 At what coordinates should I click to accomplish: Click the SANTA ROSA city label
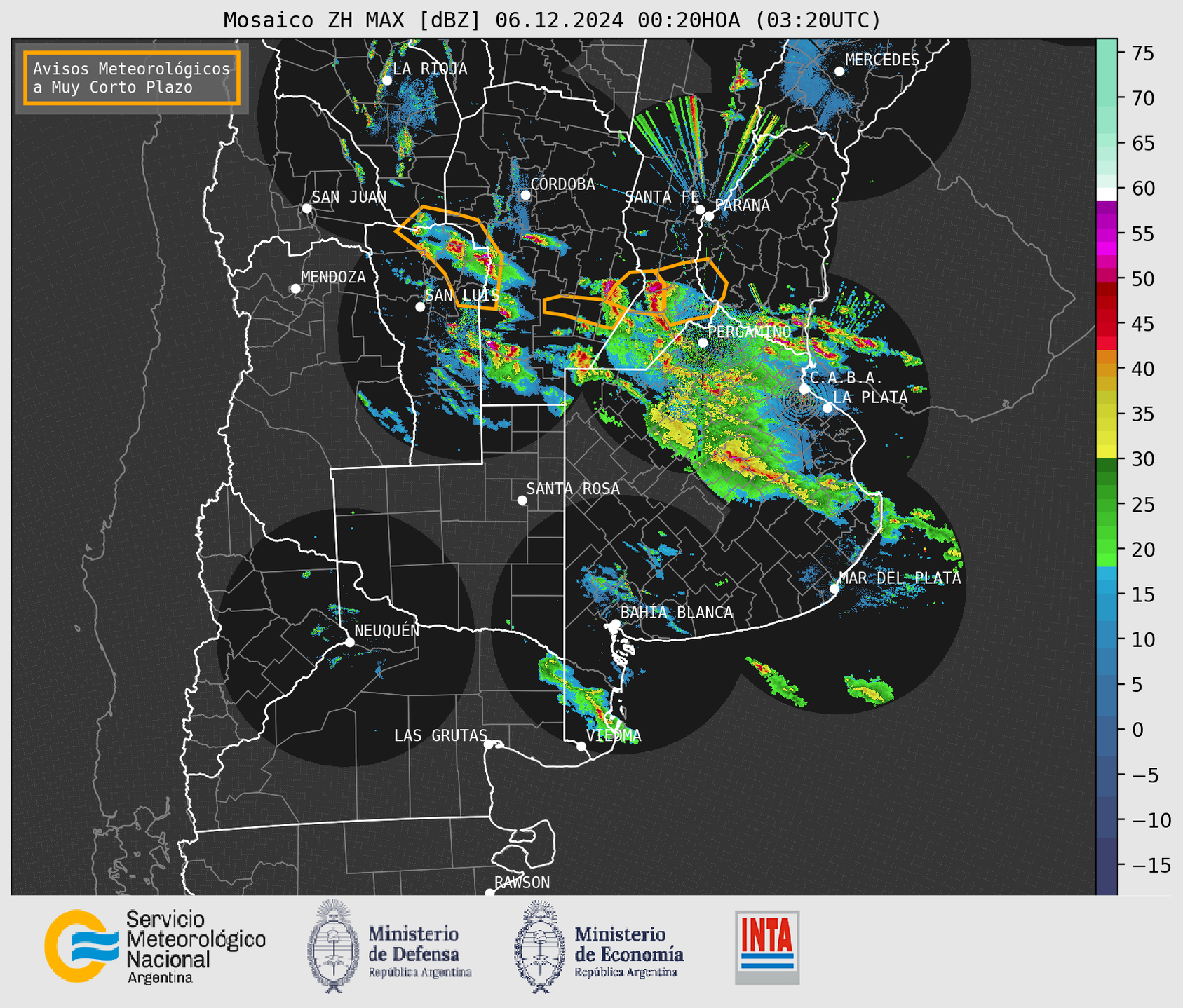click(x=573, y=489)
